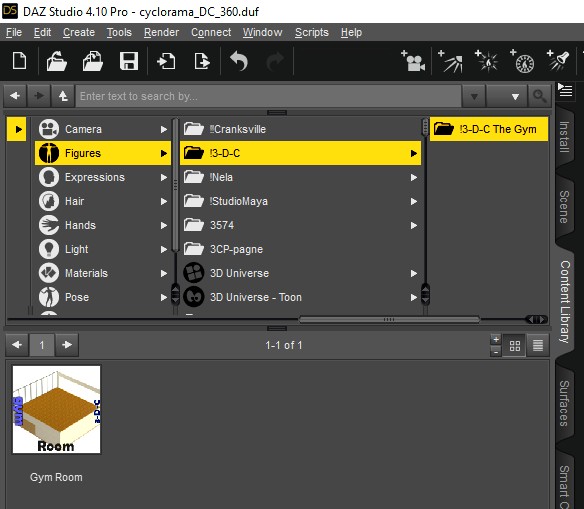Screen dimensions: 584x509
Task: Go to next results page
Action: pos(67,345)
